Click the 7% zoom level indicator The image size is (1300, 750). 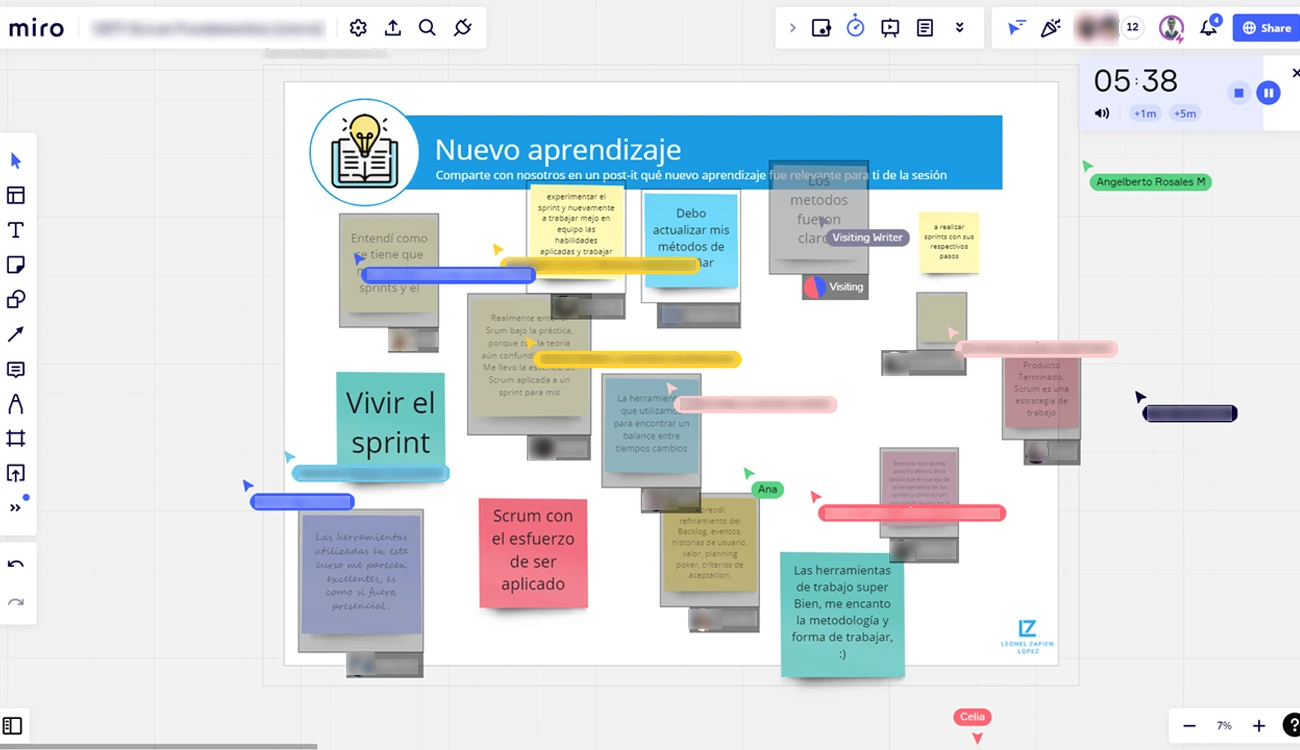click(1224, 726)
